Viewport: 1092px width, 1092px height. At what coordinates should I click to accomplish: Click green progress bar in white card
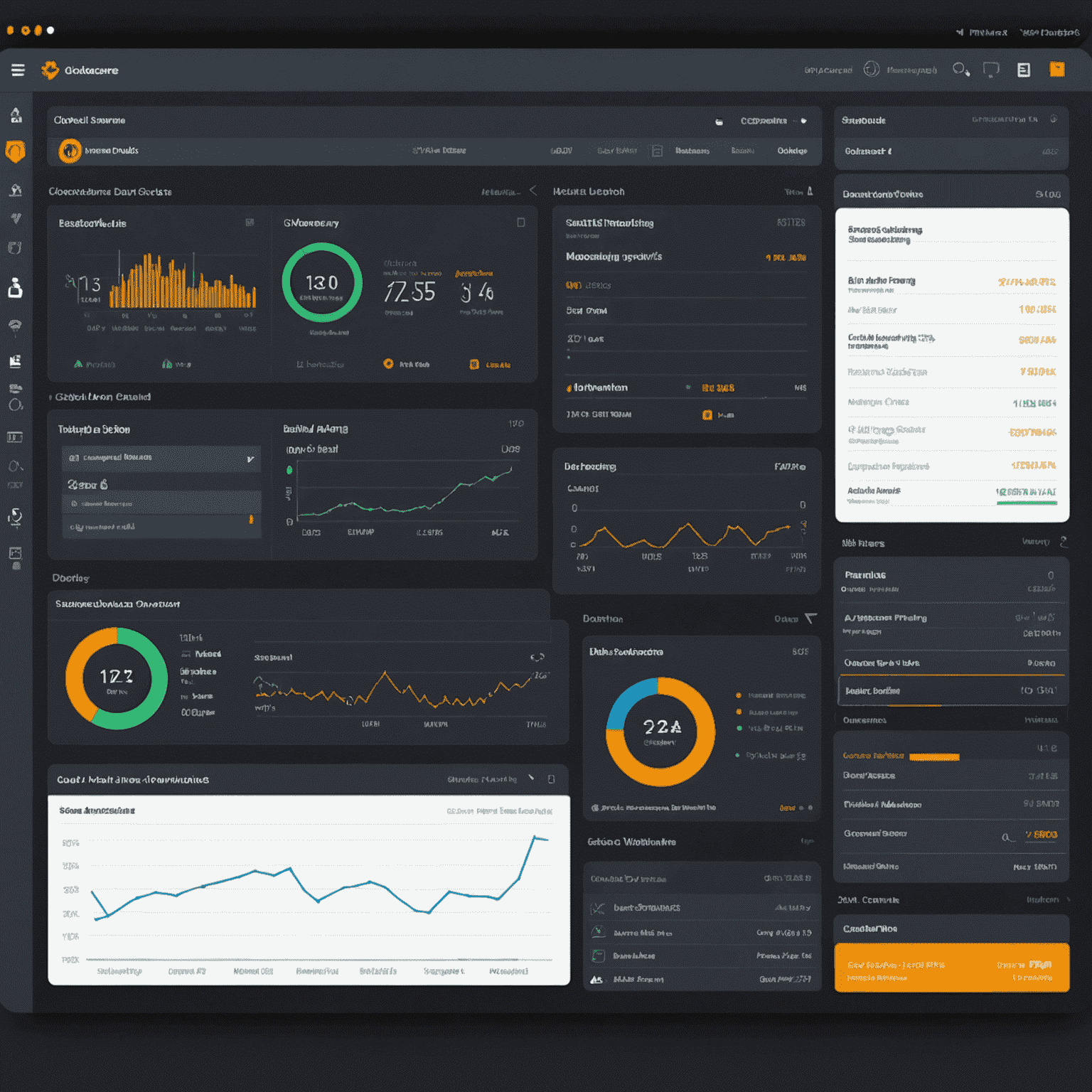pyautogui.click(x=1027, y=503)
